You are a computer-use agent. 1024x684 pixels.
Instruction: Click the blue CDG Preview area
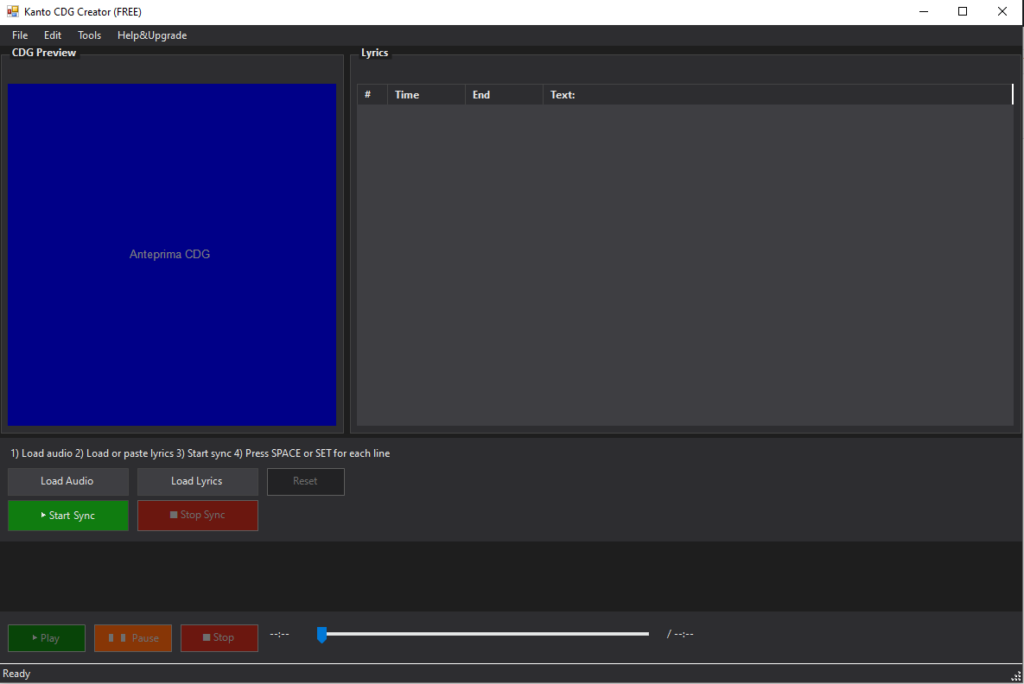point(171,254)
